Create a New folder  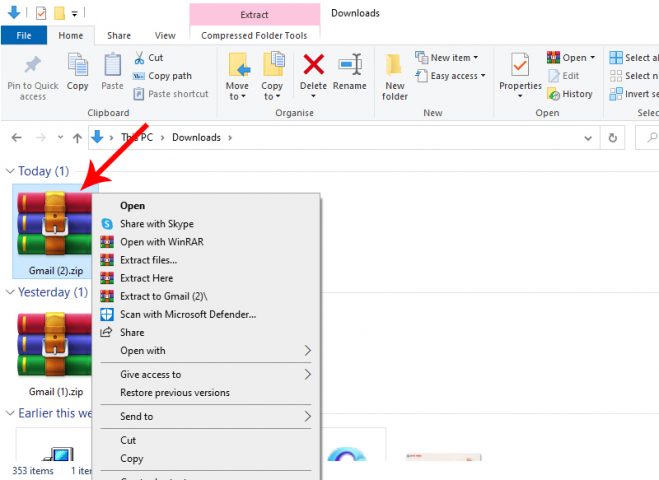(395, 77)
